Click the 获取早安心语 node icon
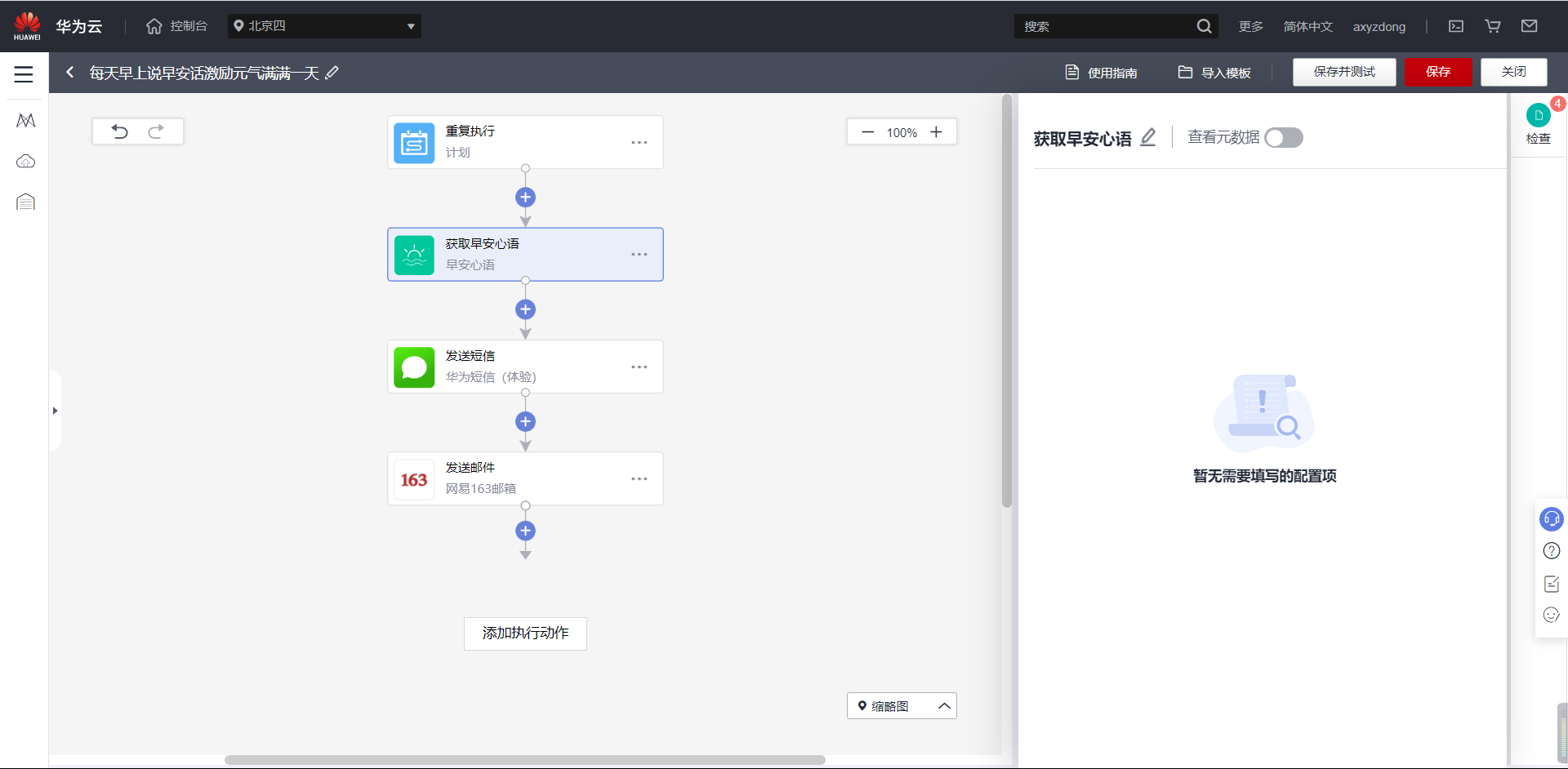 tap(414, 255)
